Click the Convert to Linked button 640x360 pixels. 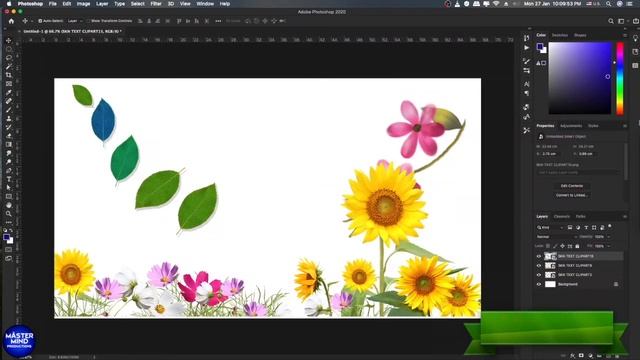coord(571,195)
